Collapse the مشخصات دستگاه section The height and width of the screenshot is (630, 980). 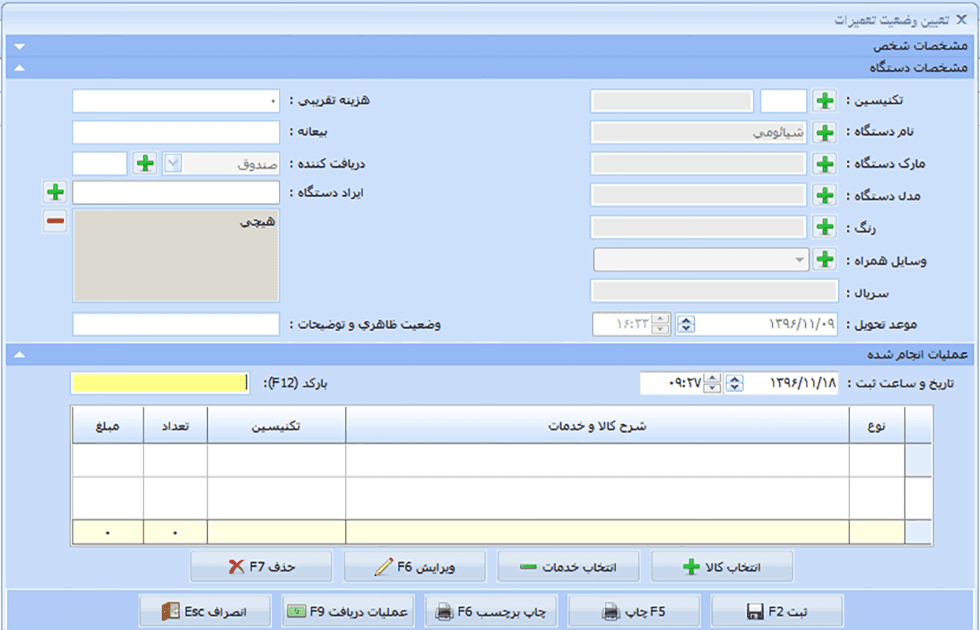(19, 68)
